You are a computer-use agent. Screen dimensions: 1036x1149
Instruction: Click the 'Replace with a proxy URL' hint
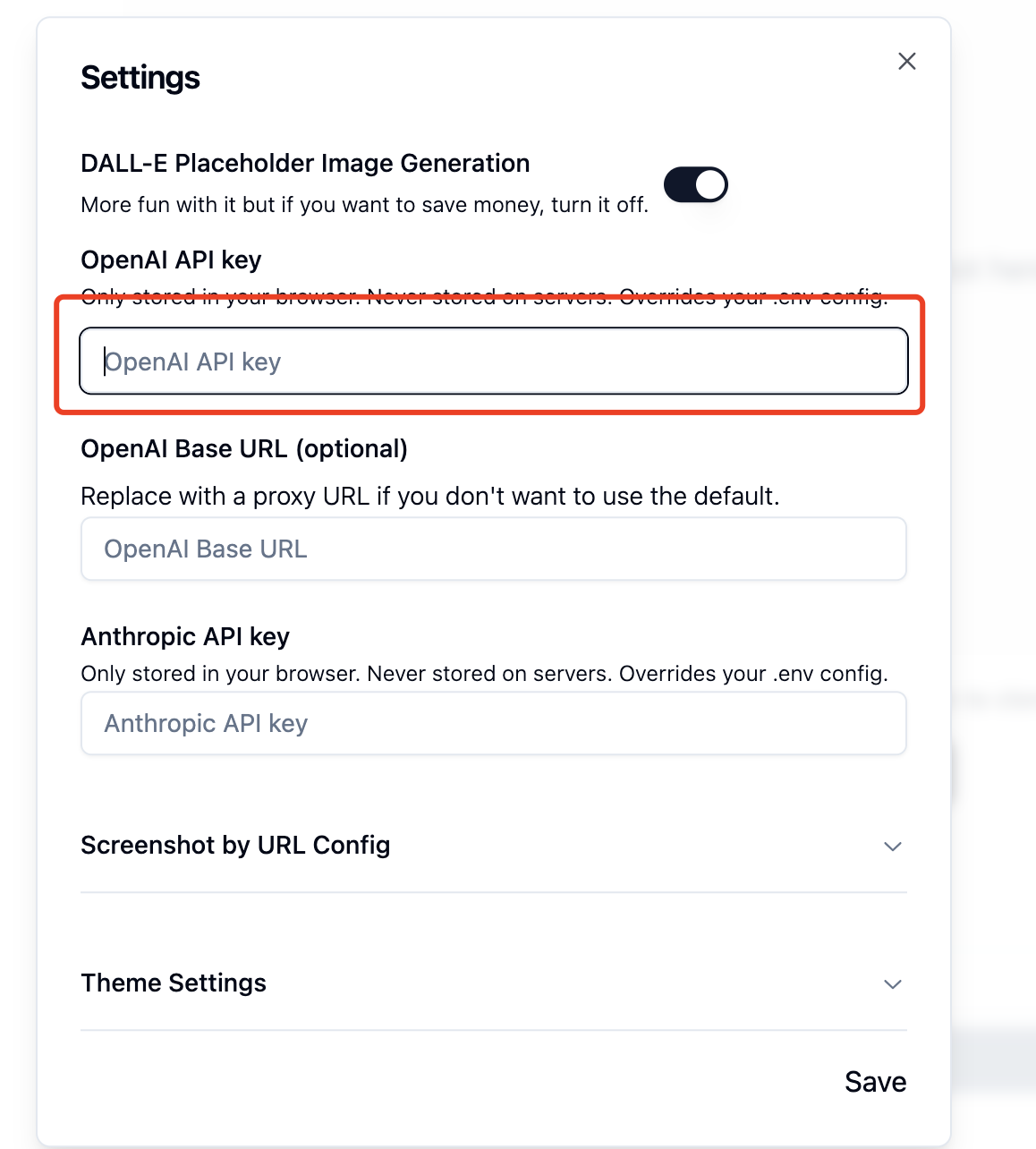[429, 496]
